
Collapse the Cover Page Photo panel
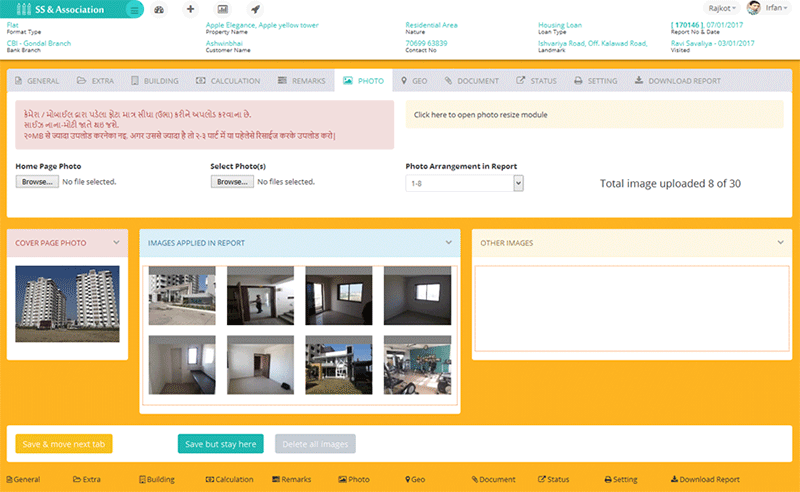[117, 242]
